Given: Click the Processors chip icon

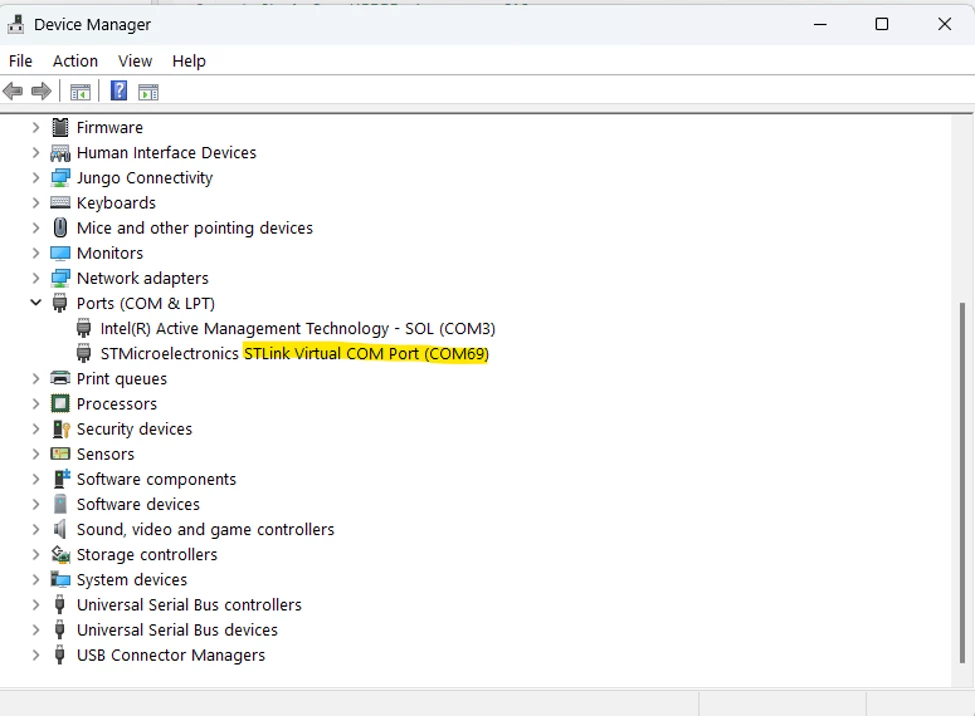Looking at the screenshot, I should point(60,404).
